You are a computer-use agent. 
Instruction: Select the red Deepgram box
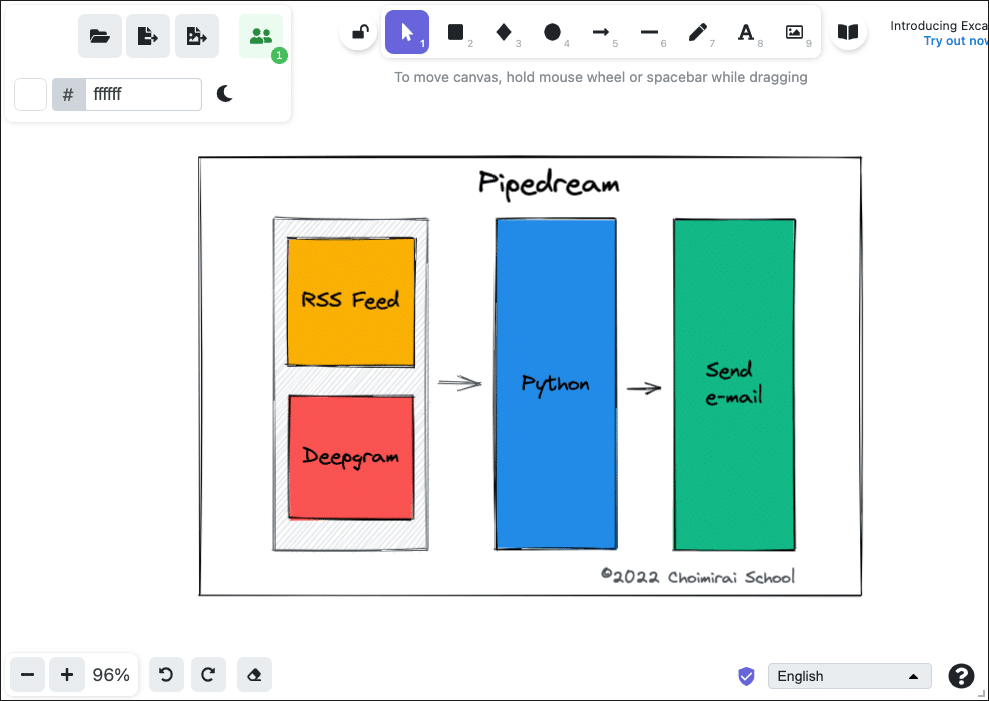click(351, 457)
